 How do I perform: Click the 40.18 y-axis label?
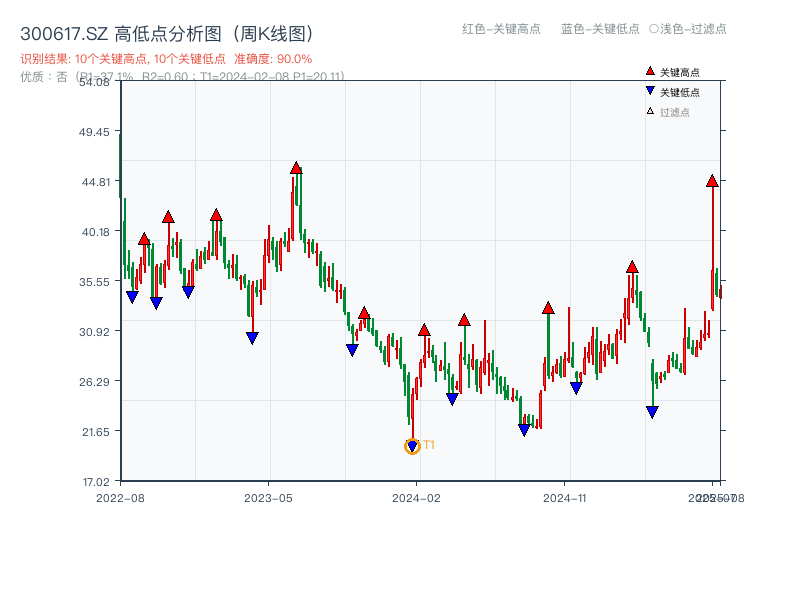[x=95, y=232]
